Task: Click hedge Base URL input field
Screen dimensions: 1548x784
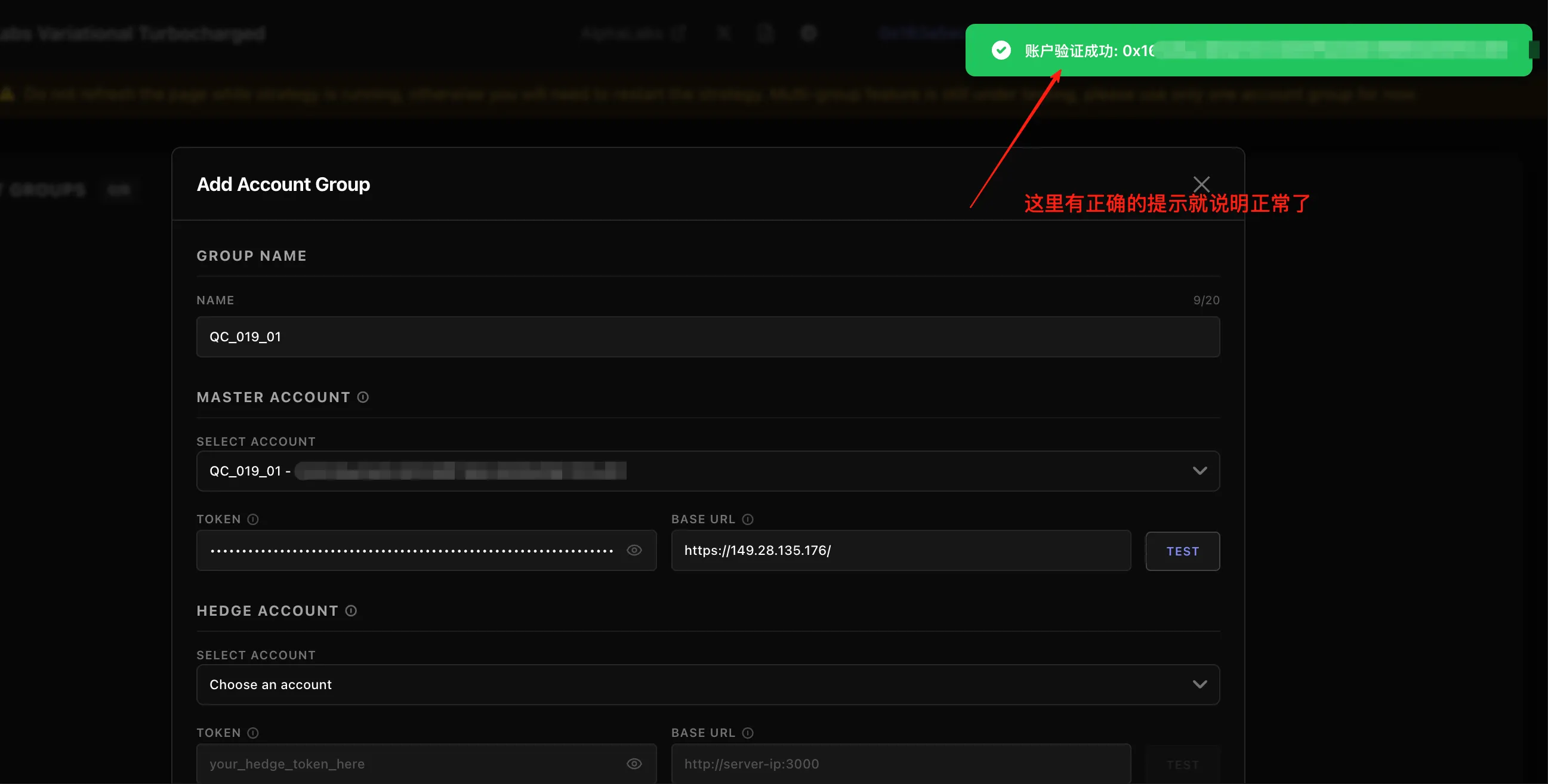Action: coord(900,764)
